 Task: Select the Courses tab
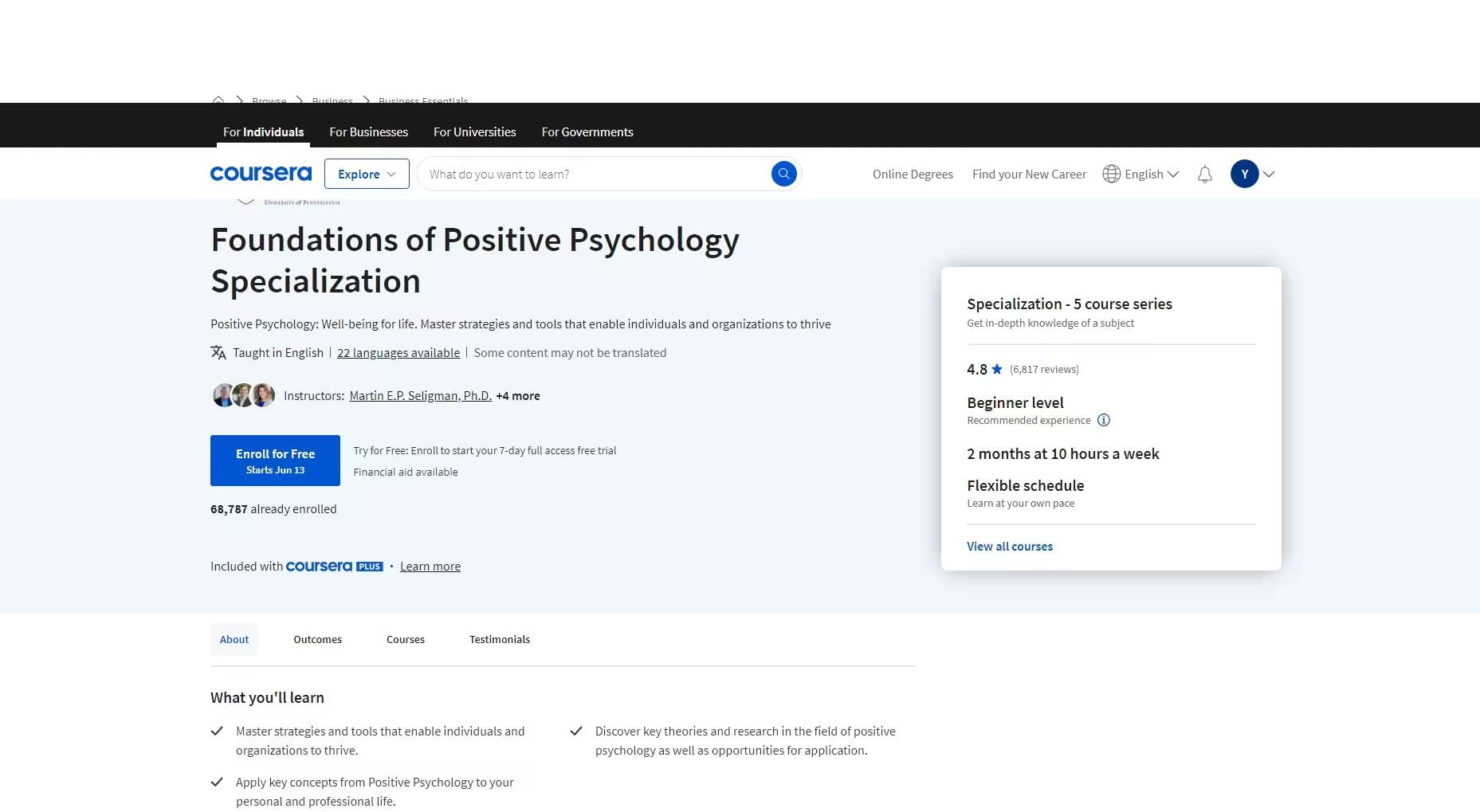click(x=406, y=639)
